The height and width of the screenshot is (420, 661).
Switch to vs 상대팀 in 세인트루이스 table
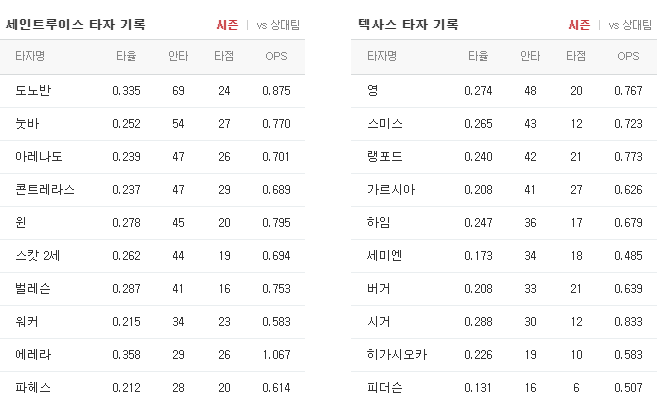(x=278, y=25)
